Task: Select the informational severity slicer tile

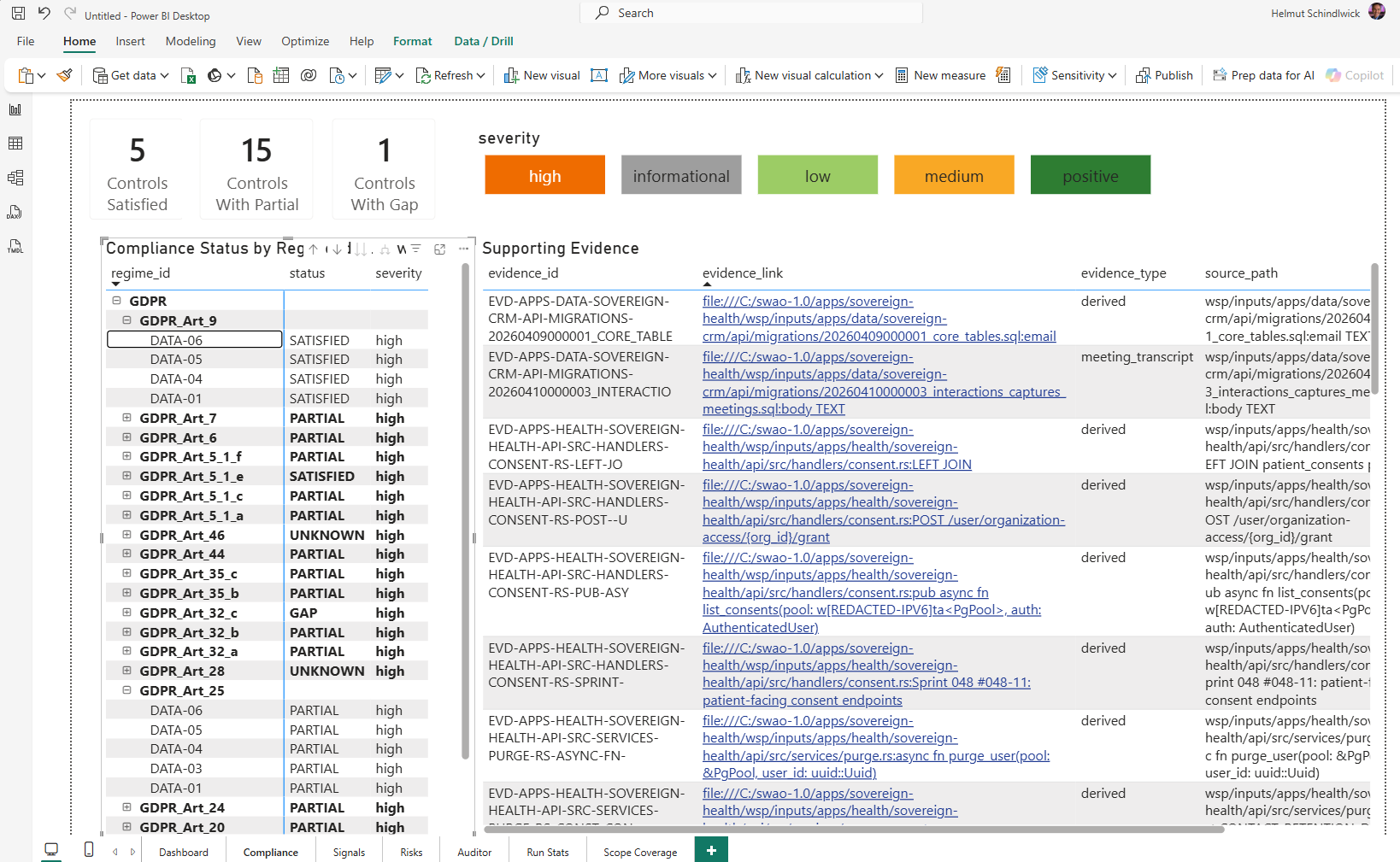Action: 681,175
